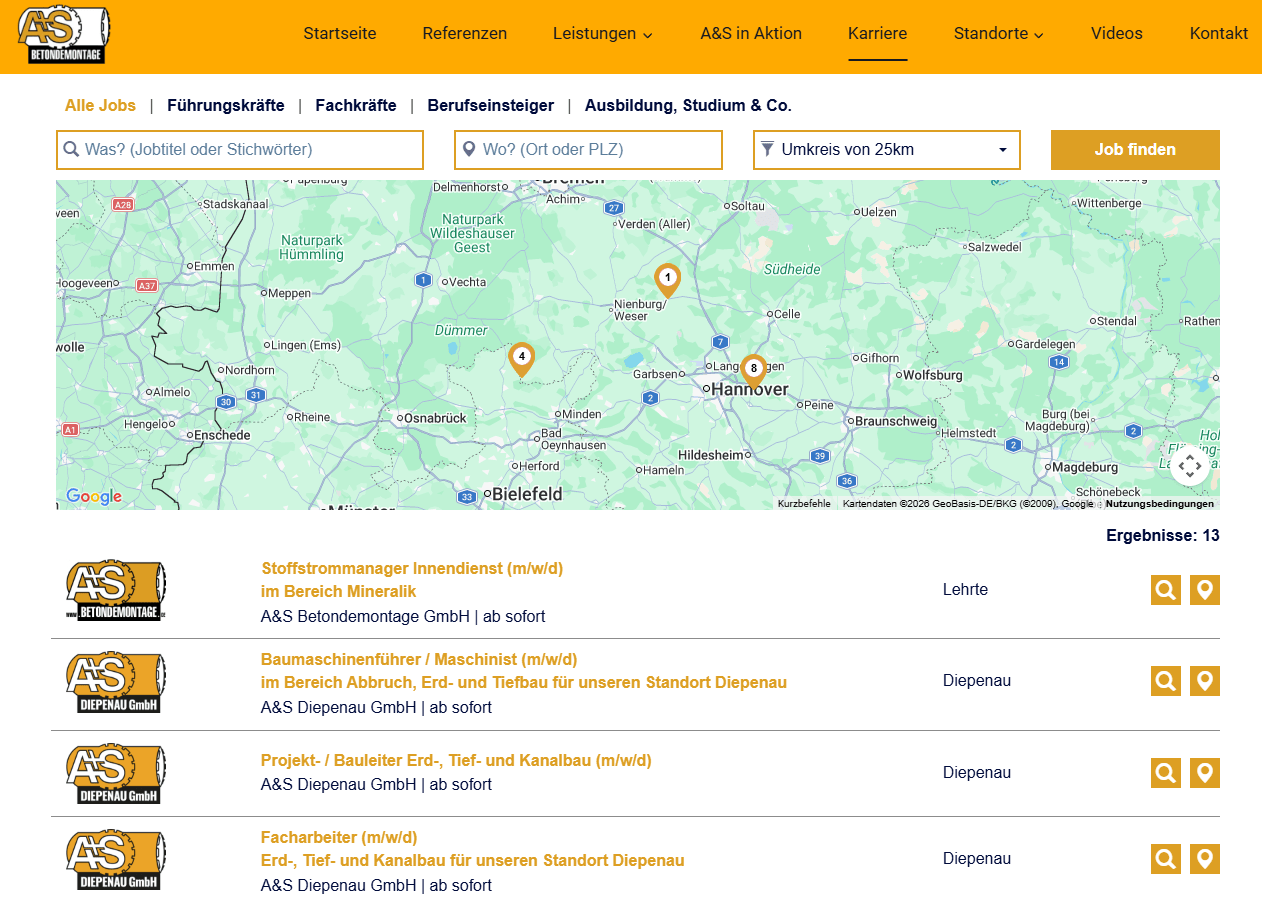The width and height of the screenshot is (1262, 903).
Task: Click the search icon inside the Was? field
Action: click(71, 149)
